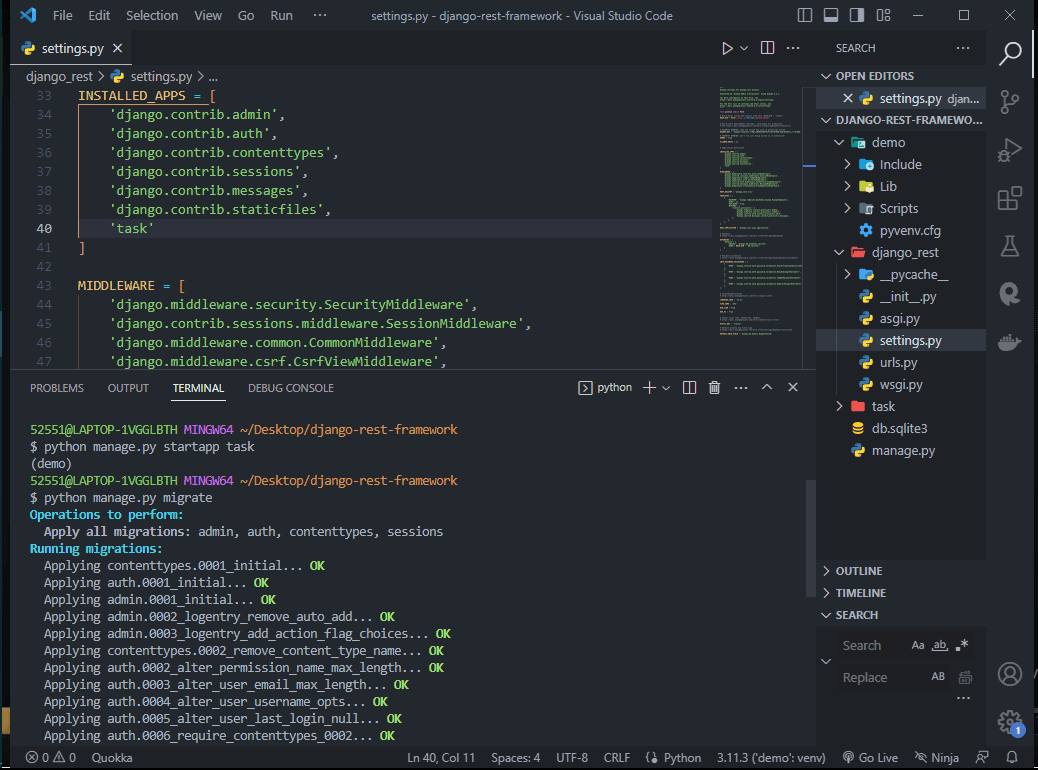Split the editor to the right

[x=767, y=48]
